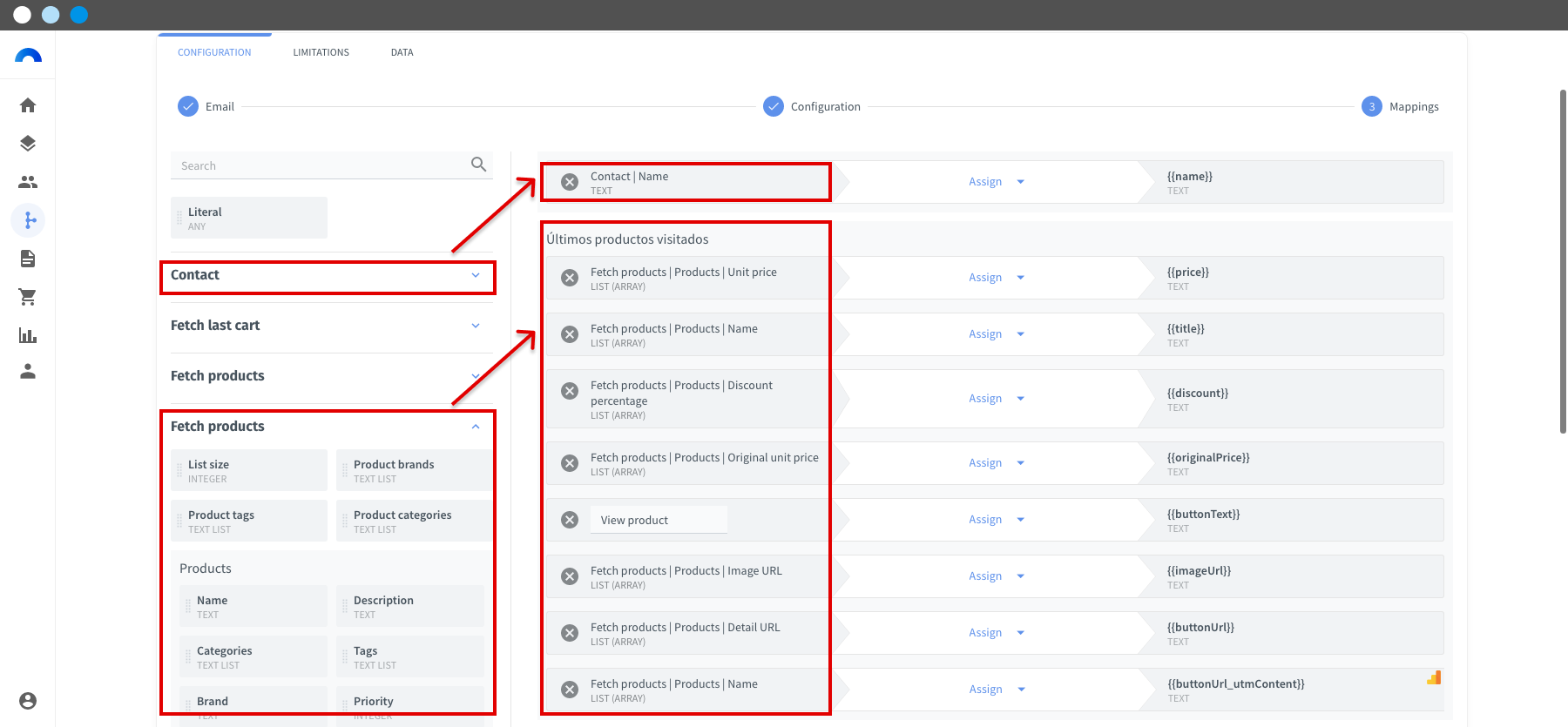Open Assign dropdown for {{discount}}
Screen dimensions: 1568x727
pos(997,399)
